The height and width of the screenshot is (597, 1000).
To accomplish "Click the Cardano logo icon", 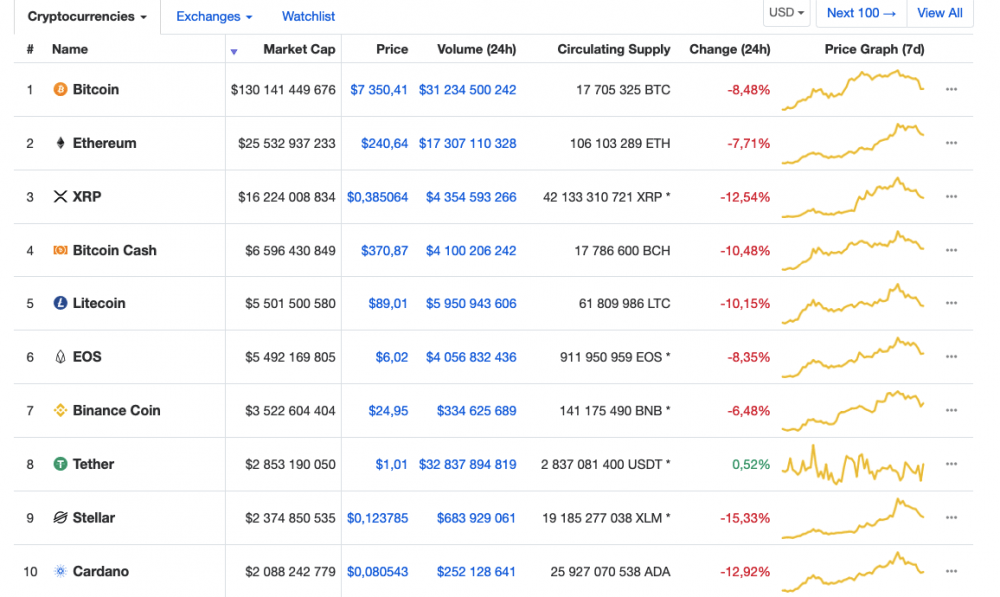I will pos(60,571).
